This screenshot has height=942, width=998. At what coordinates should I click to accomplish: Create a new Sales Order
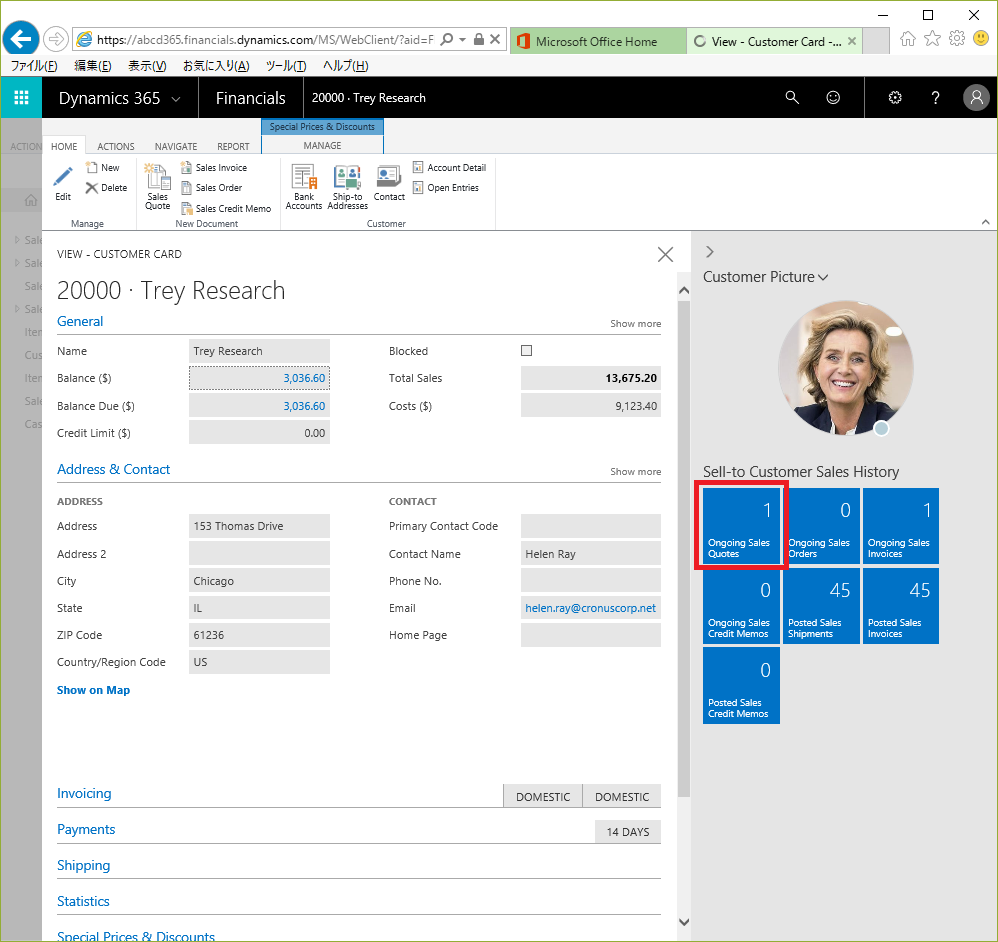pyautogui.click(x=211, y=188)
